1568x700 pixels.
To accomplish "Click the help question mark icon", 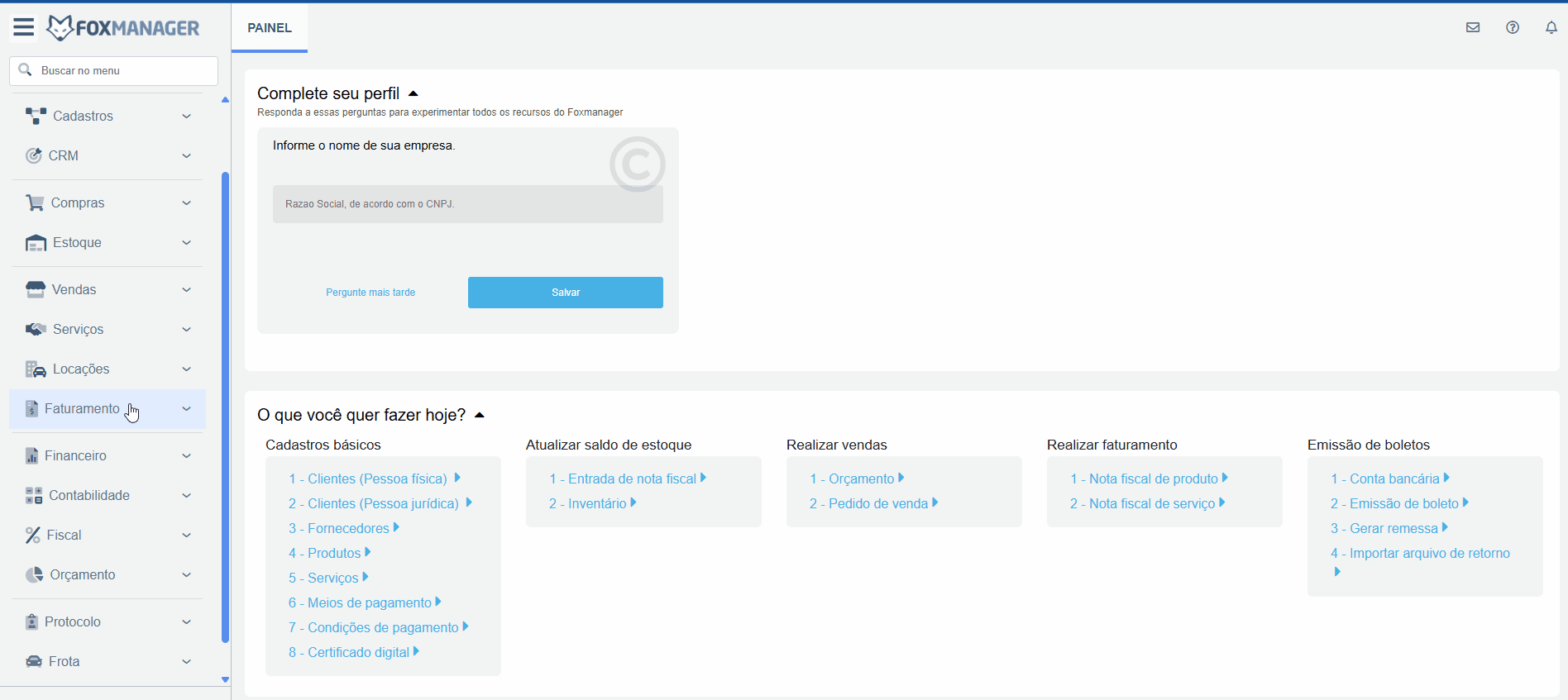I will pyautogui.click(x=1513, y=27).
